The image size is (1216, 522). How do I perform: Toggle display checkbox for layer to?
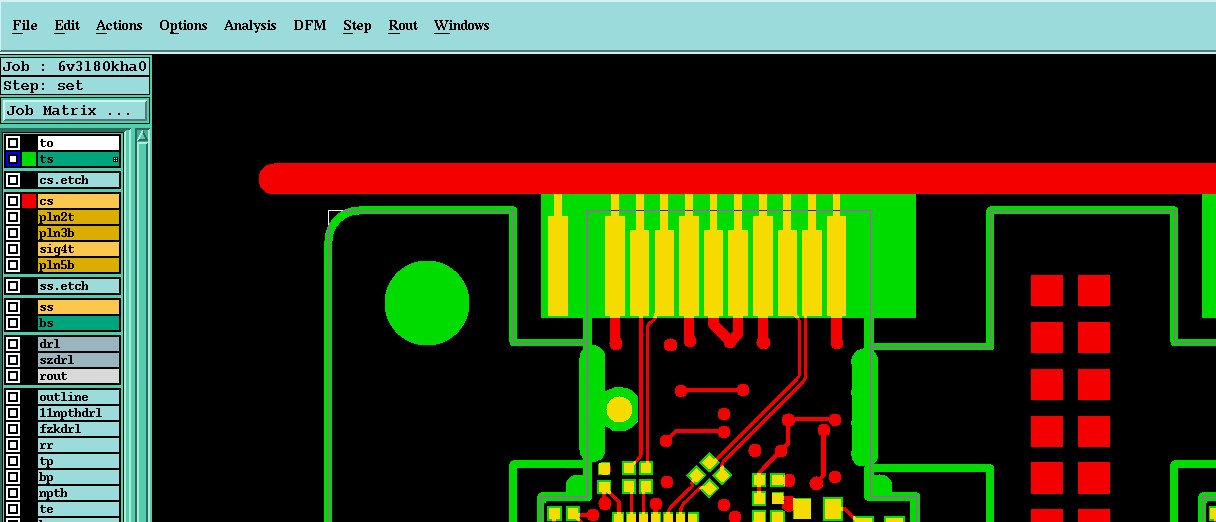(13, 143)
